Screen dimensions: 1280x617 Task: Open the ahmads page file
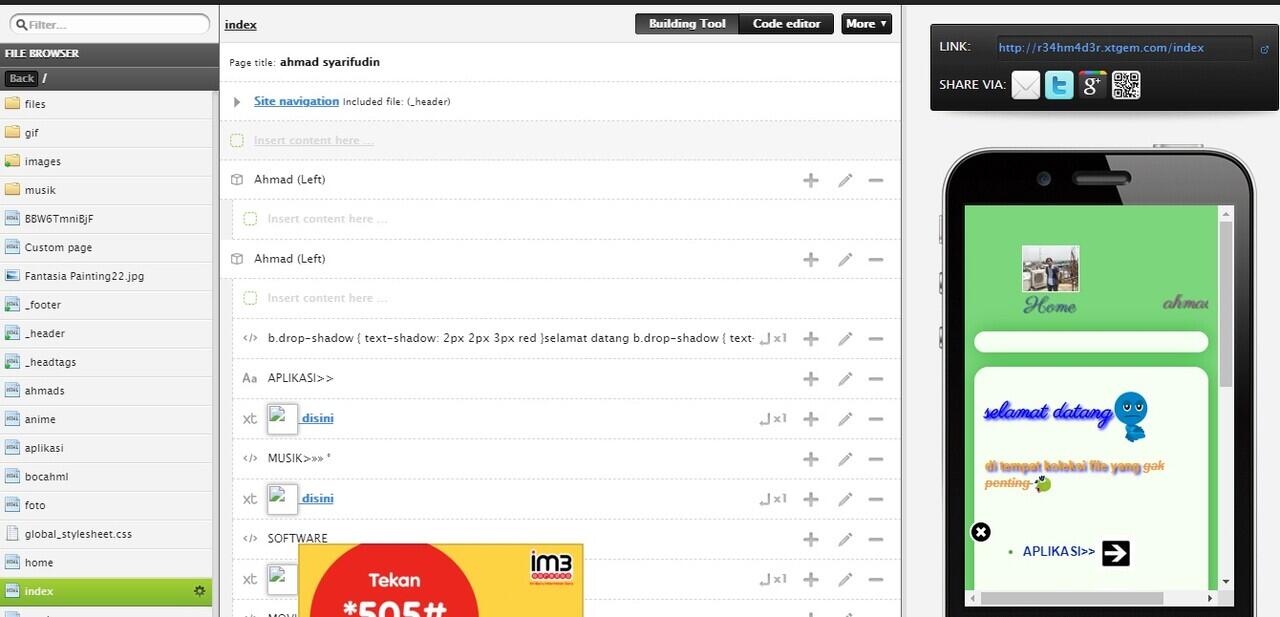click(106, 391)
